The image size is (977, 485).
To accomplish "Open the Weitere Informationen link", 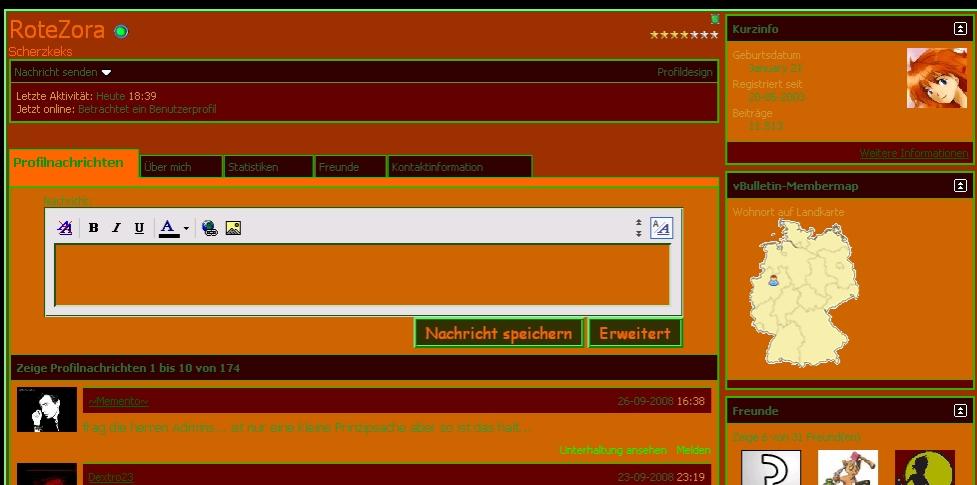I will pos(914,153).
